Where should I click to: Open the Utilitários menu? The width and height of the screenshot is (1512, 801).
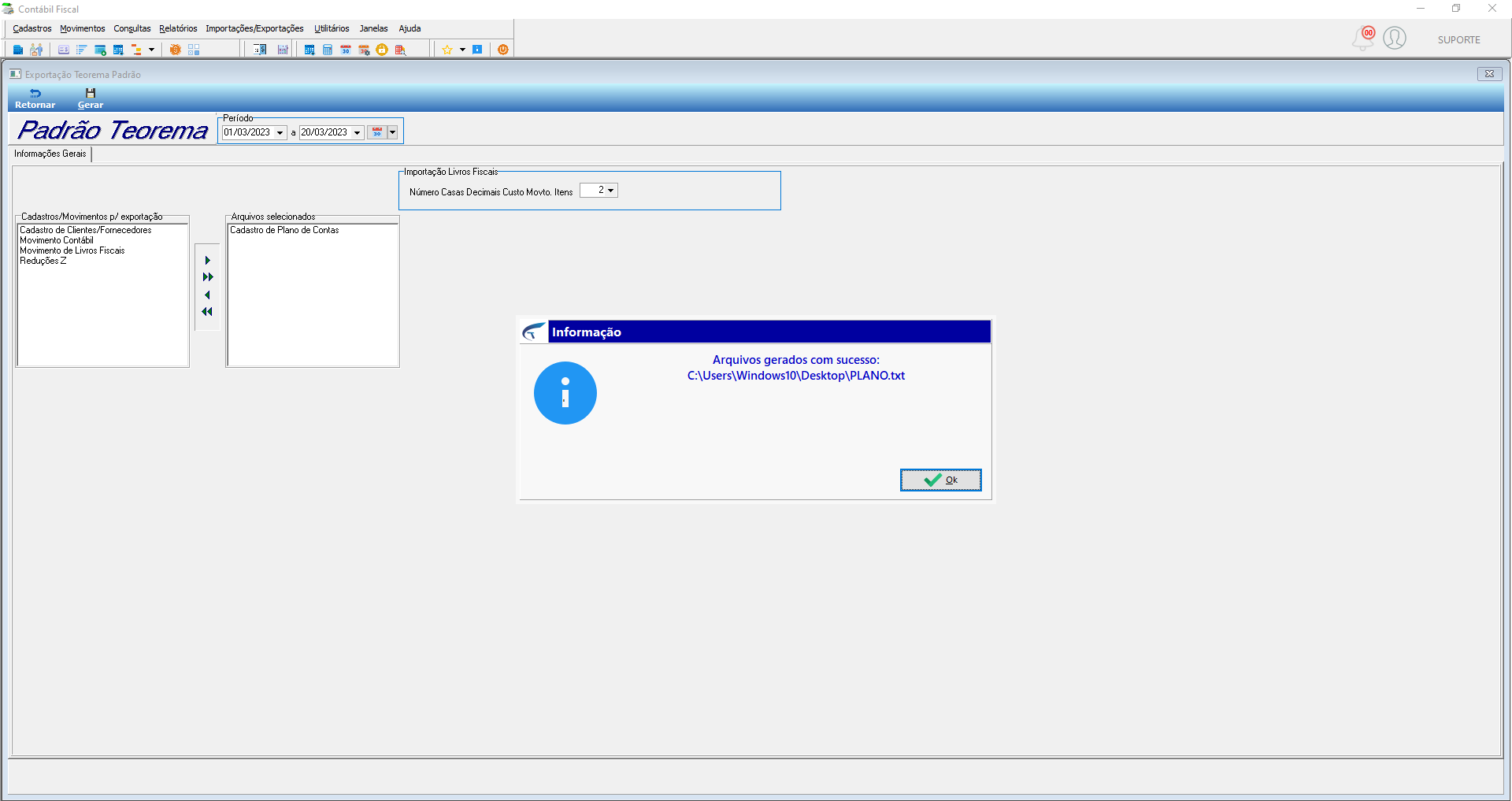(332, 28)
